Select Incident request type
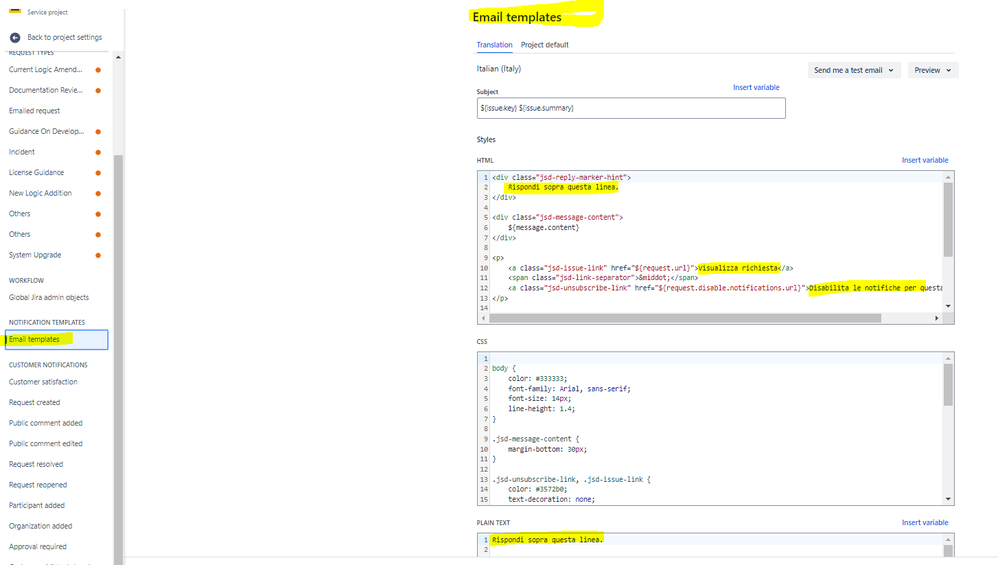The width and height of the screenshot is (998, 565). 22,152
